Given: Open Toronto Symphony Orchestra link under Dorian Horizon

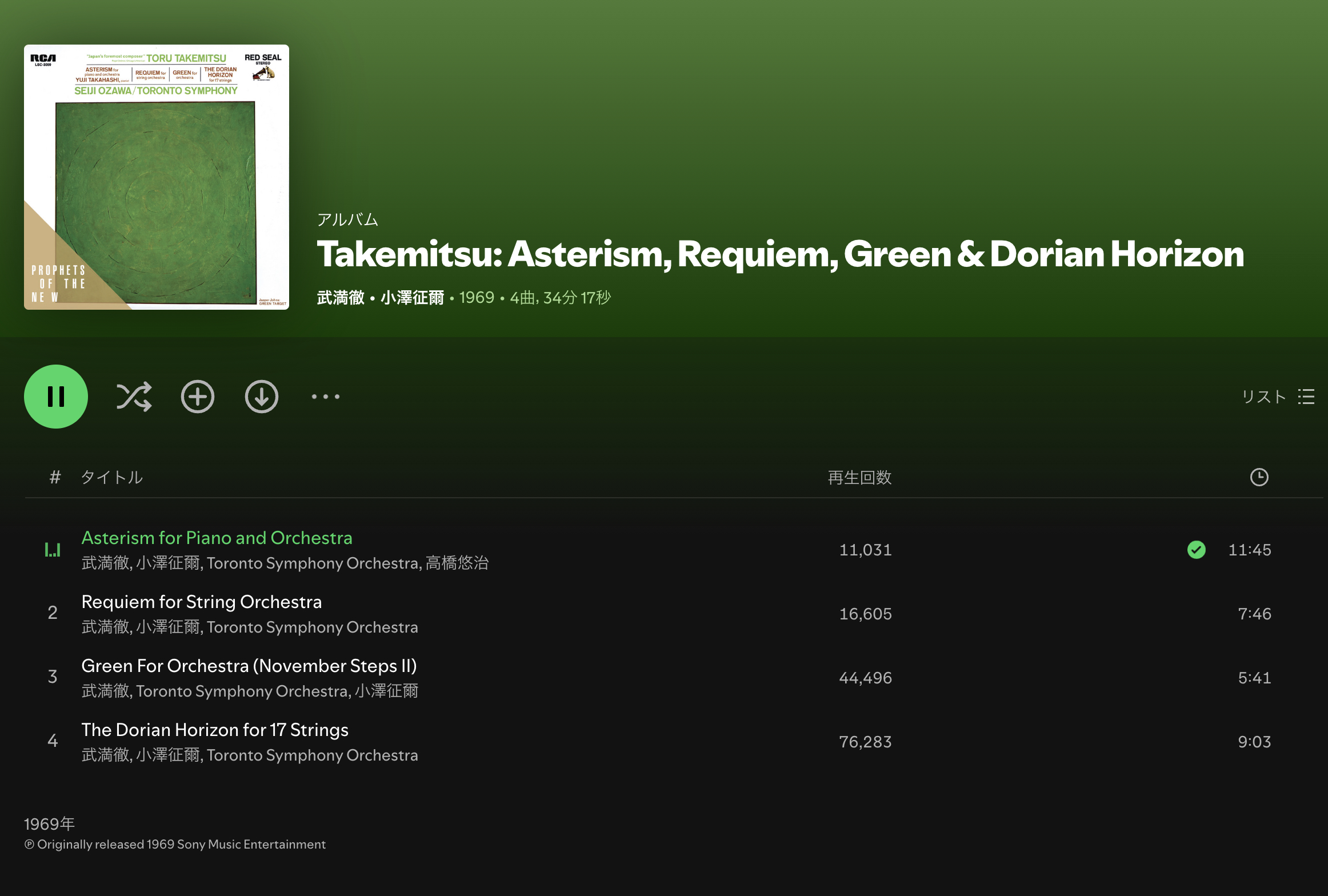Looking at the screenshot, I should coord(313,755).
